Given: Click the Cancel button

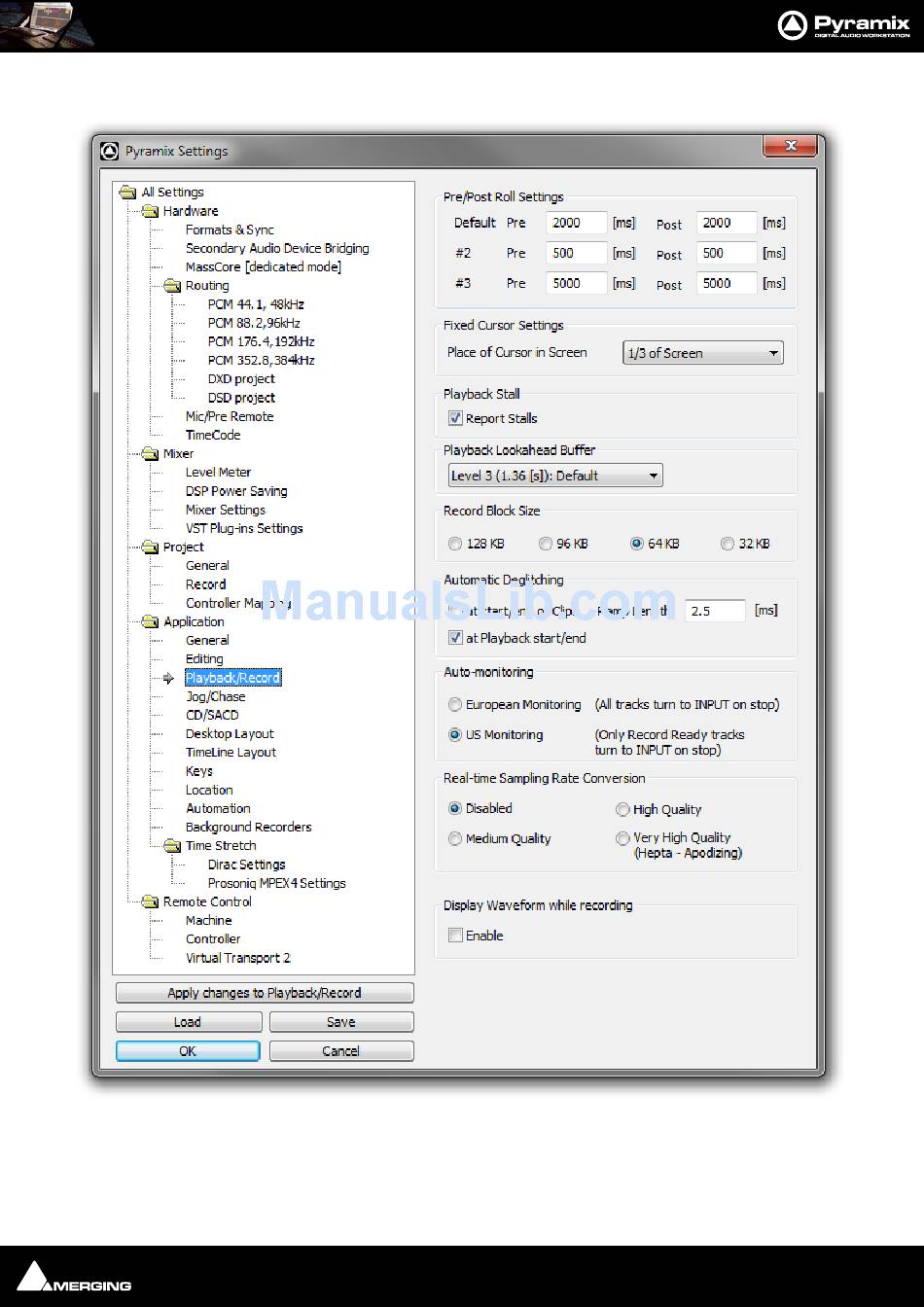Looking at the screenshot, I should 341,1051.
